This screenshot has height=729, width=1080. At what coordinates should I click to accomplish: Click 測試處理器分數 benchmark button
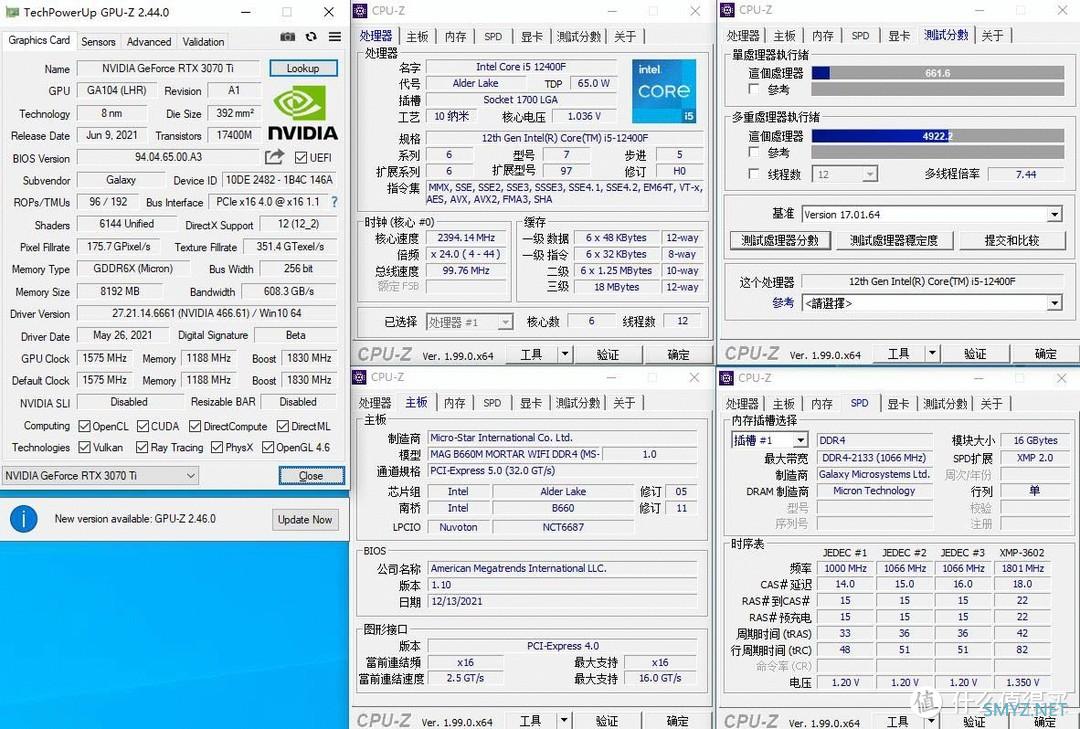(x=780, y=240)
